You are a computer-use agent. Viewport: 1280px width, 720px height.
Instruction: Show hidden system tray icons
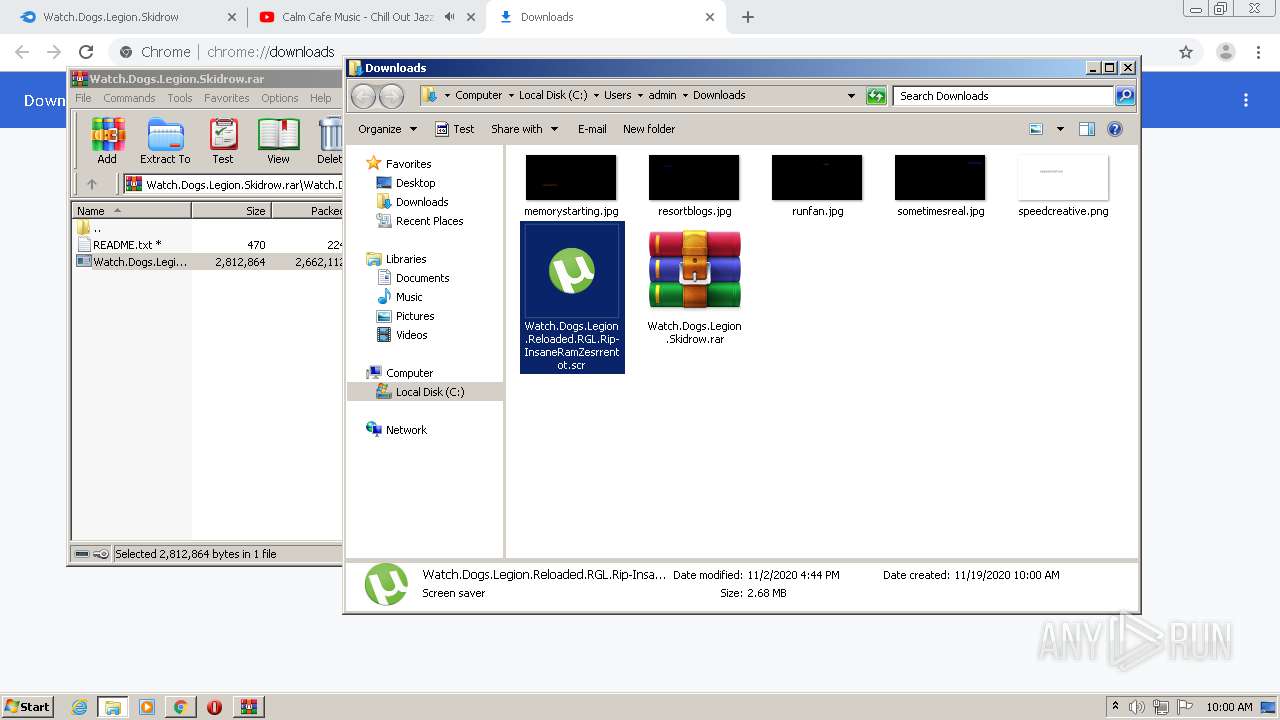point(1116,707)
